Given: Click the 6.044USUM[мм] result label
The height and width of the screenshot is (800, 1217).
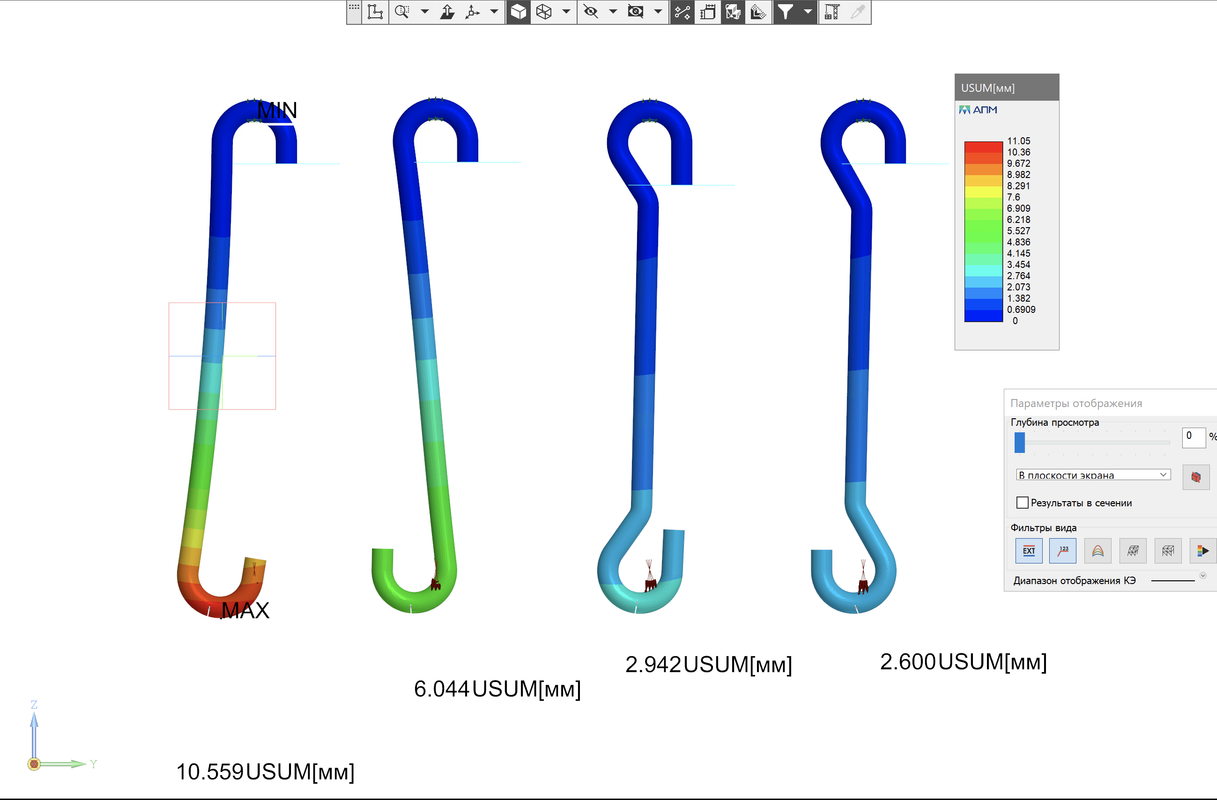Looking at the screenshot, I should click(x=497, y=689).
